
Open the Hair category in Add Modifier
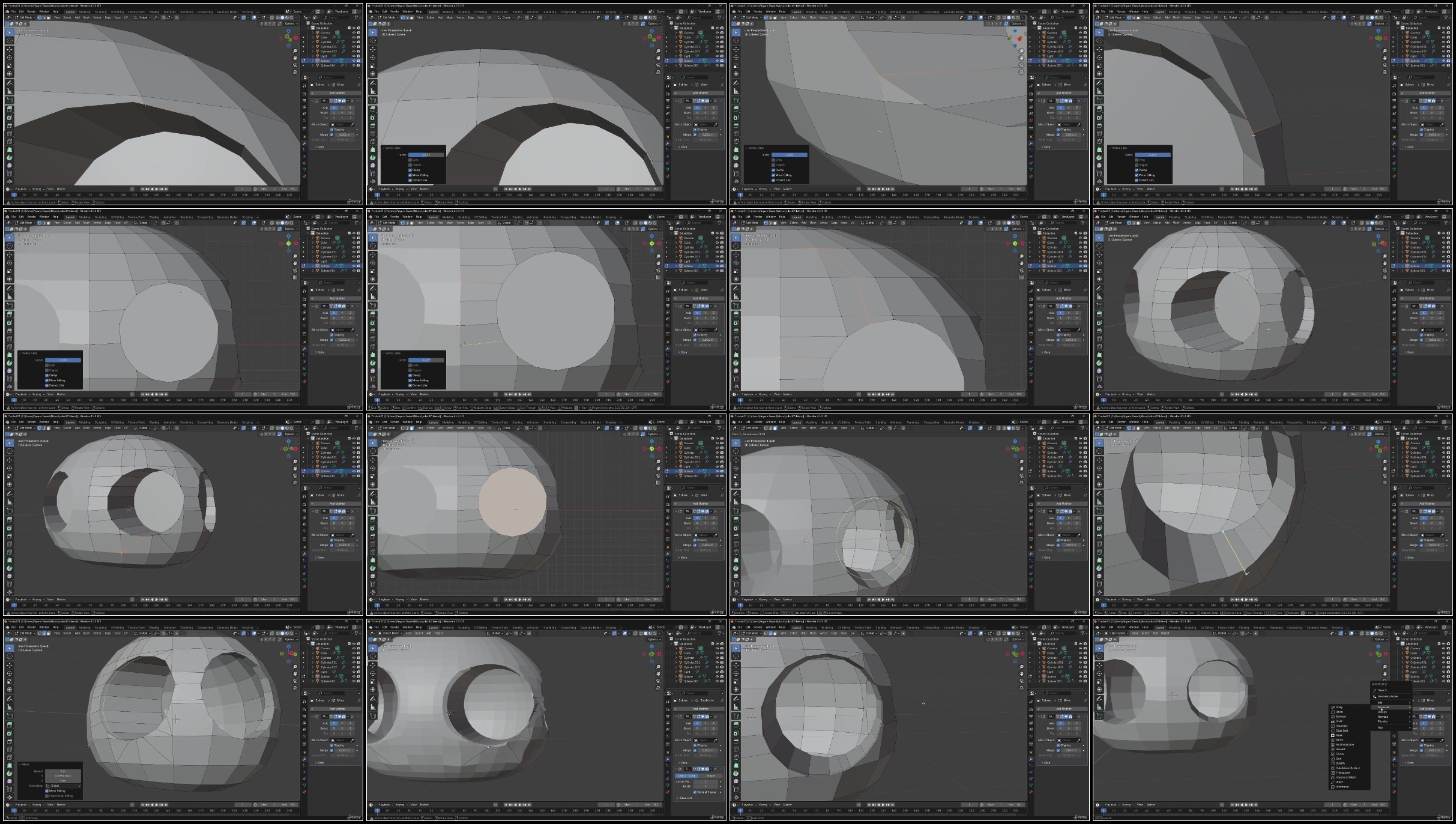[1380, 727]
